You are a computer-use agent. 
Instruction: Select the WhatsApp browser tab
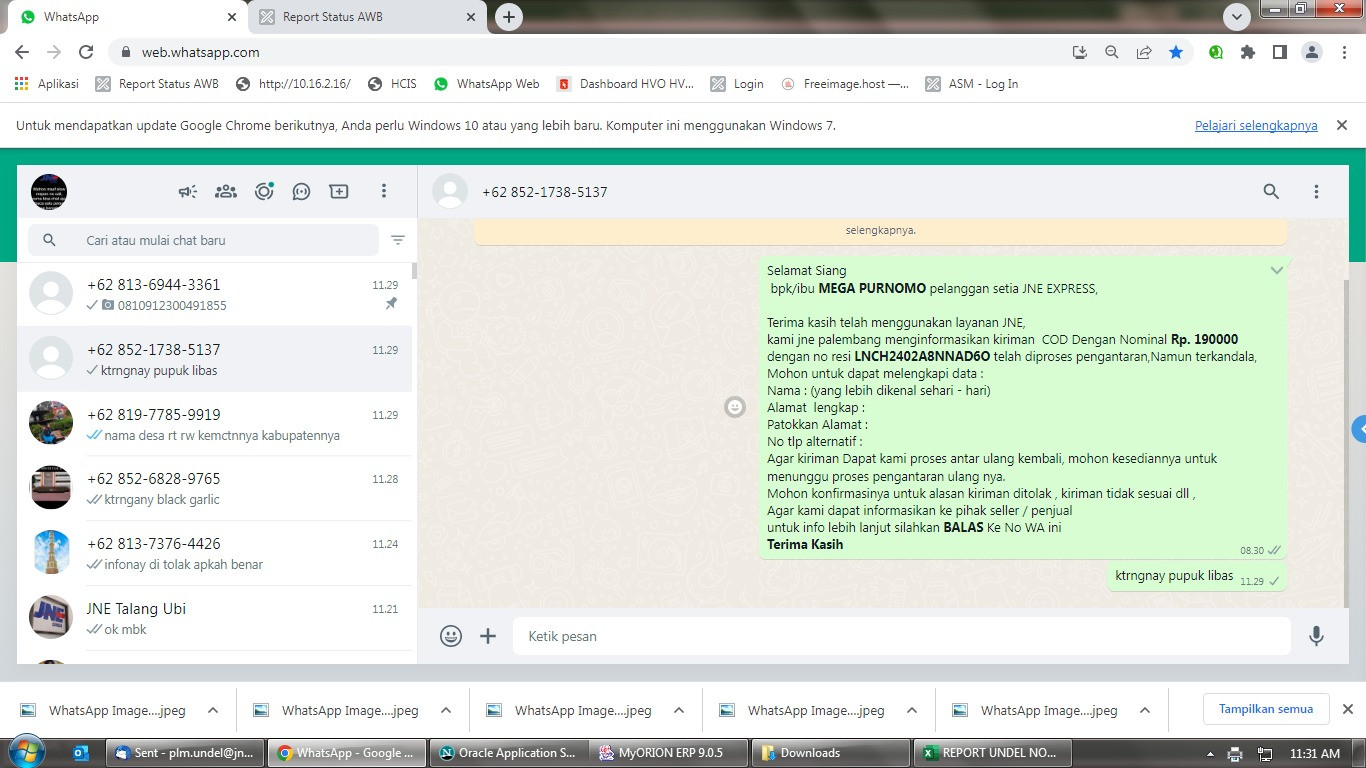tap(128, 17)
